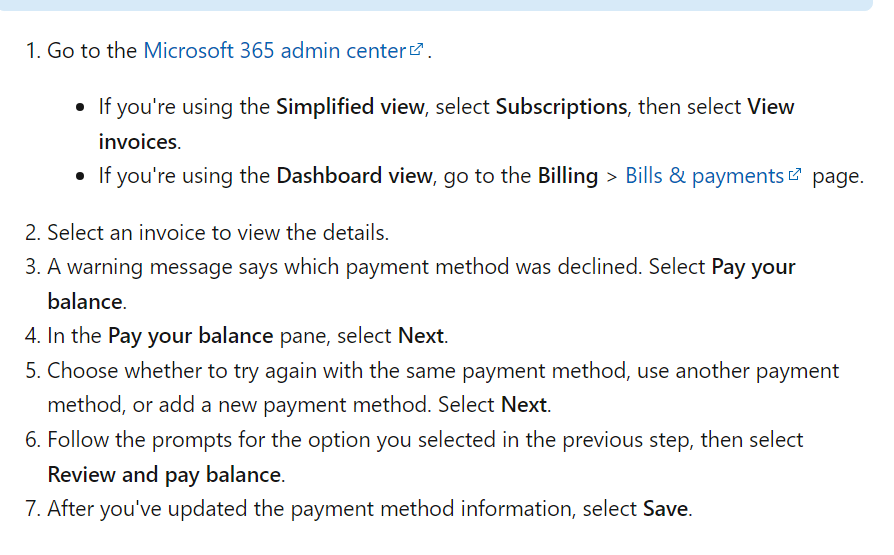Click the bold View invoices text
This screenshot has height=555, width=894.
coord(446,124)
